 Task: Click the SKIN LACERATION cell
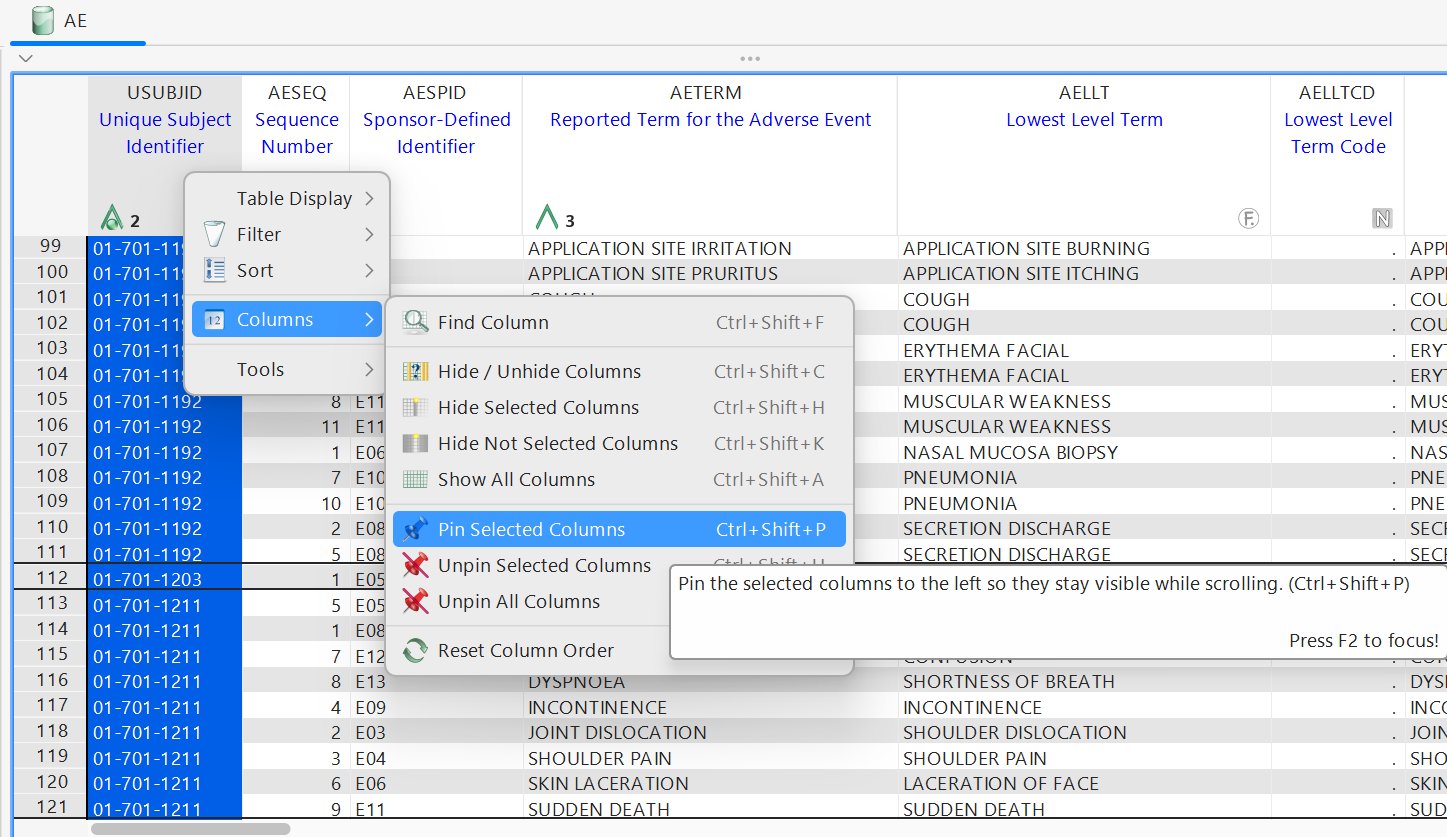click(710, 783)
